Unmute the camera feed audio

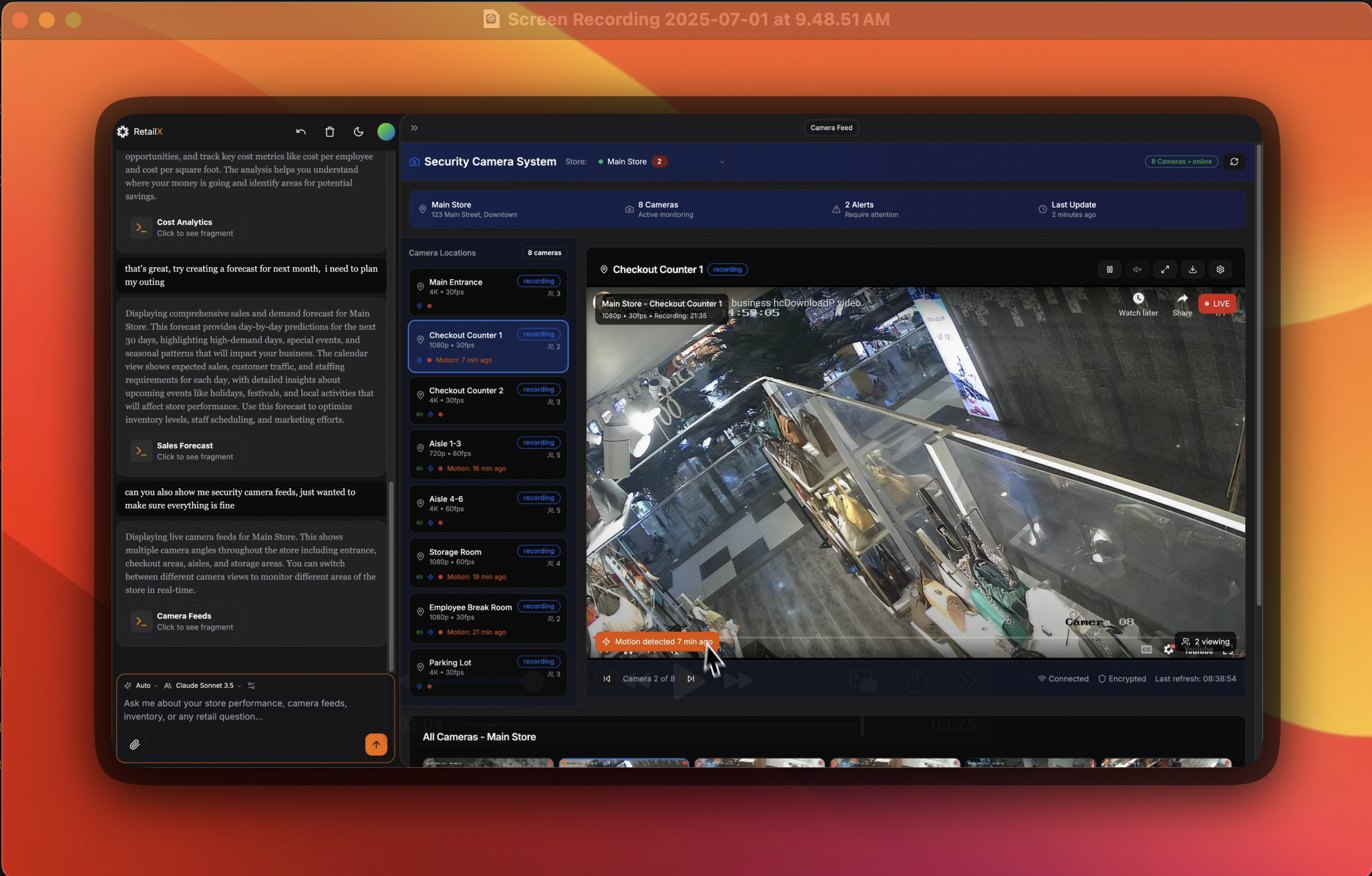point(1137,270)
